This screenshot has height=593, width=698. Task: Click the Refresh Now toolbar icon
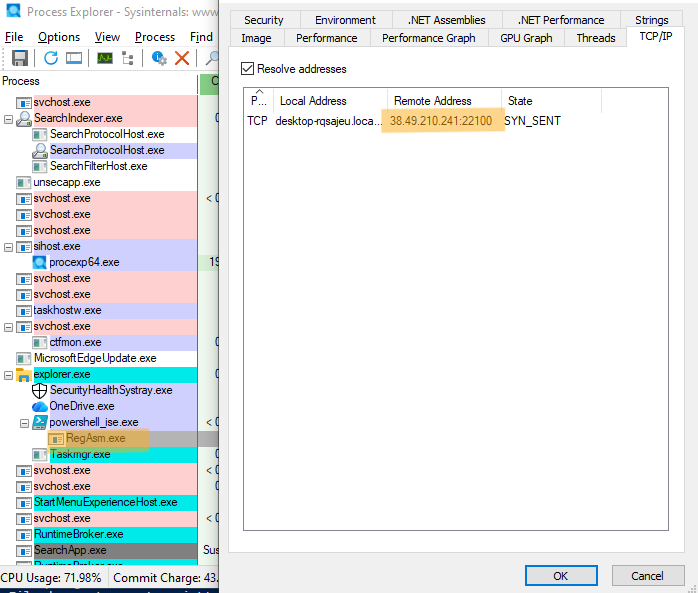click(x=51, y=58)
